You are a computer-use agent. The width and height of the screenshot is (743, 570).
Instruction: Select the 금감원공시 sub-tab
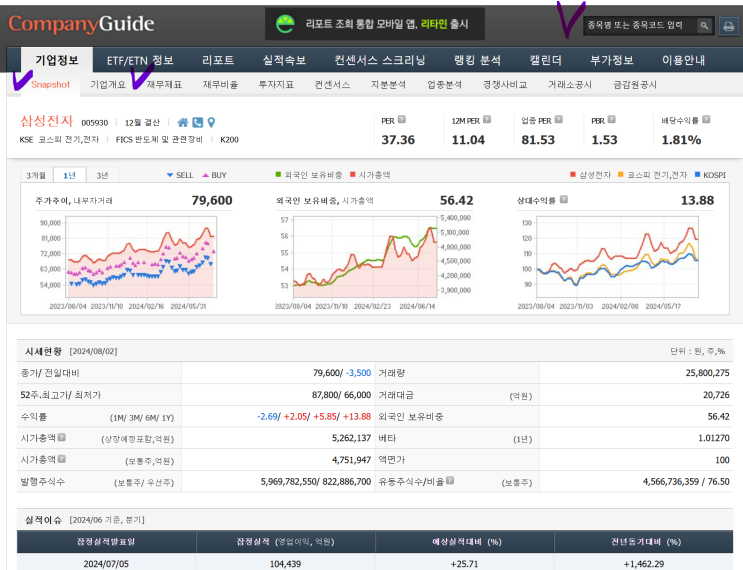click(x=635, y=85)
